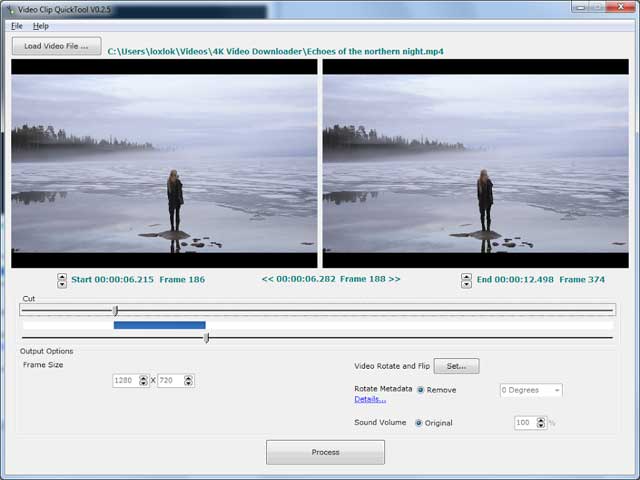Click the end cut slider handle

coord(207,338)
